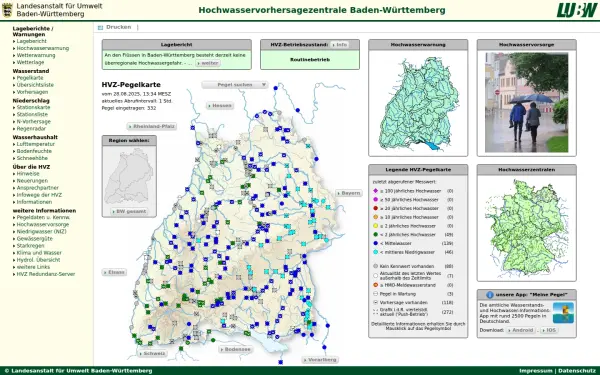The width and height of the screenshot is (600, 375).
Task: Open Wetterwarnung in the sidebar
Action: point(36,55)
